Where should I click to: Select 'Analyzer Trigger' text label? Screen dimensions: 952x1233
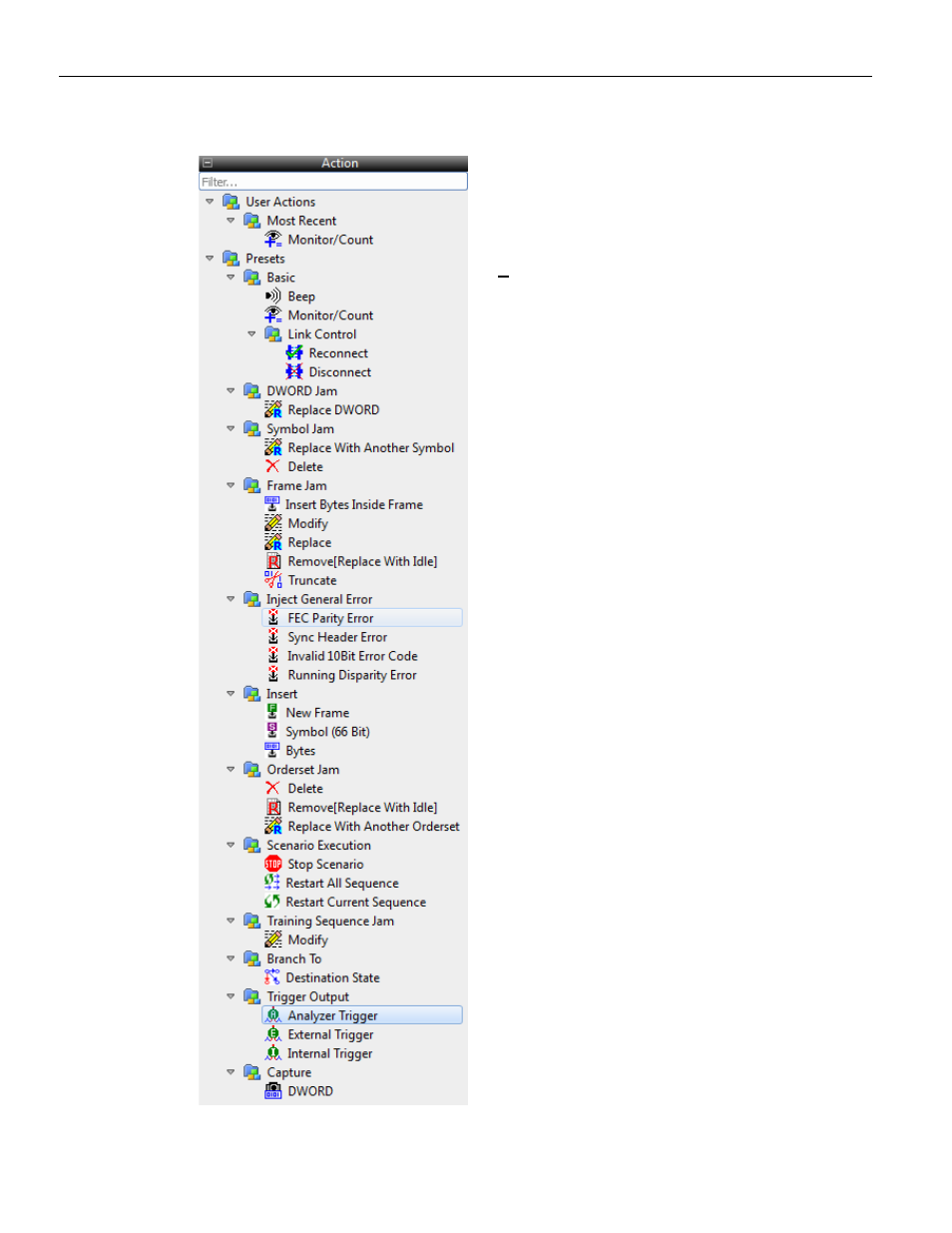[x=332, y=1016]
